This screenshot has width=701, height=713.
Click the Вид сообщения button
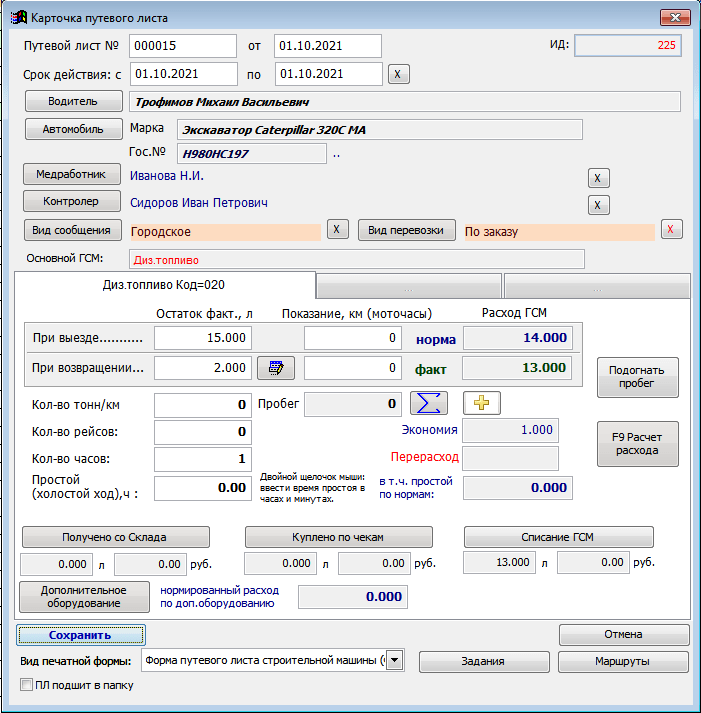tap(73, 230)
